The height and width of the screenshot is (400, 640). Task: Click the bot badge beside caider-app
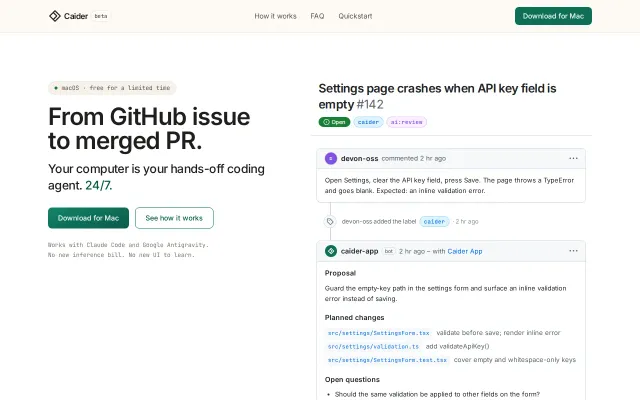(389, 251)
